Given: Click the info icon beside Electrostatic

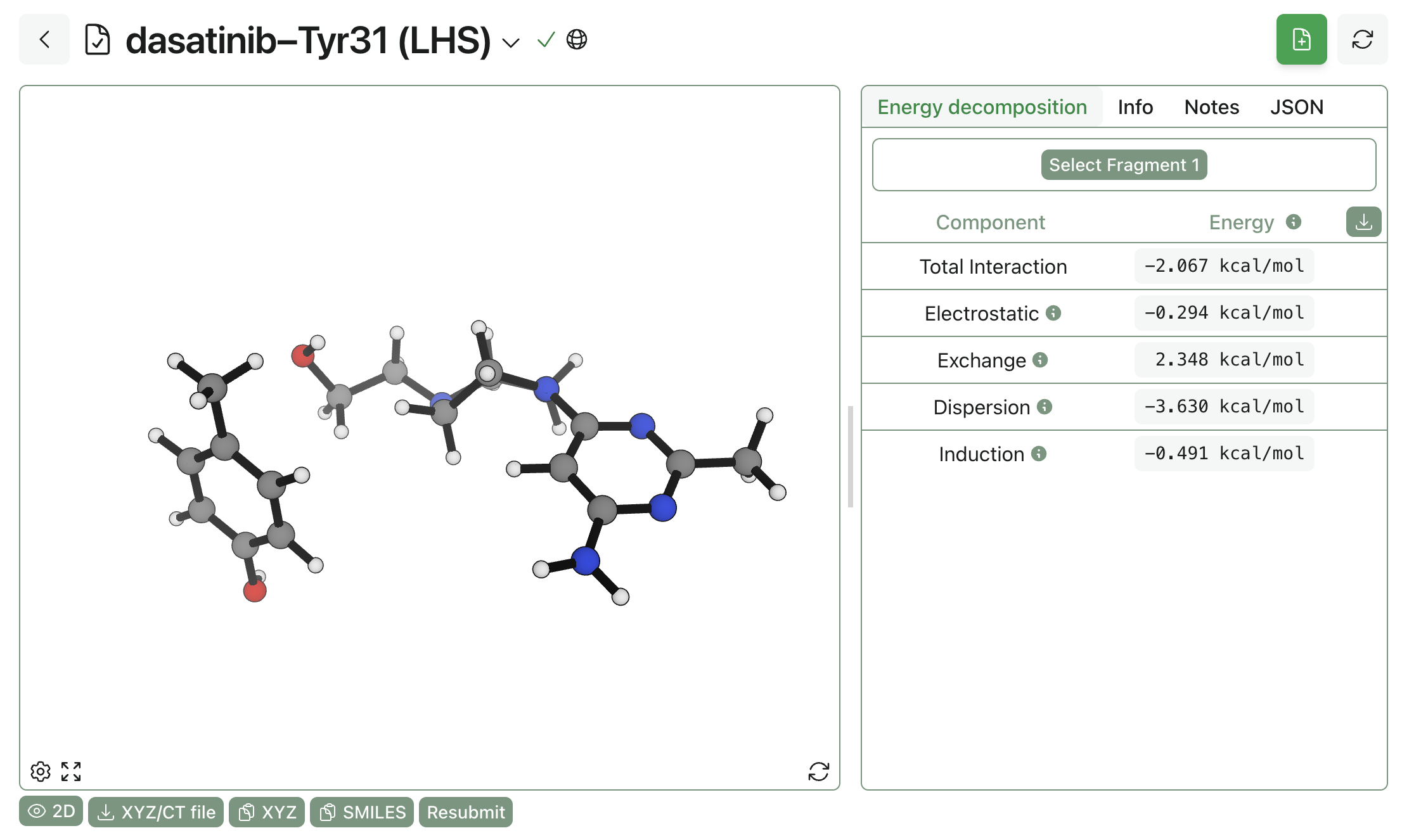Looking at the screenshot, I should coord(1053,313).
